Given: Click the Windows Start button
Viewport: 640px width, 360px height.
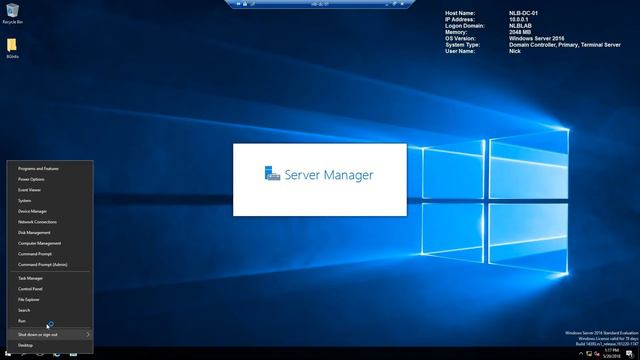Looking at the screenshot, I should coord(8,354).
